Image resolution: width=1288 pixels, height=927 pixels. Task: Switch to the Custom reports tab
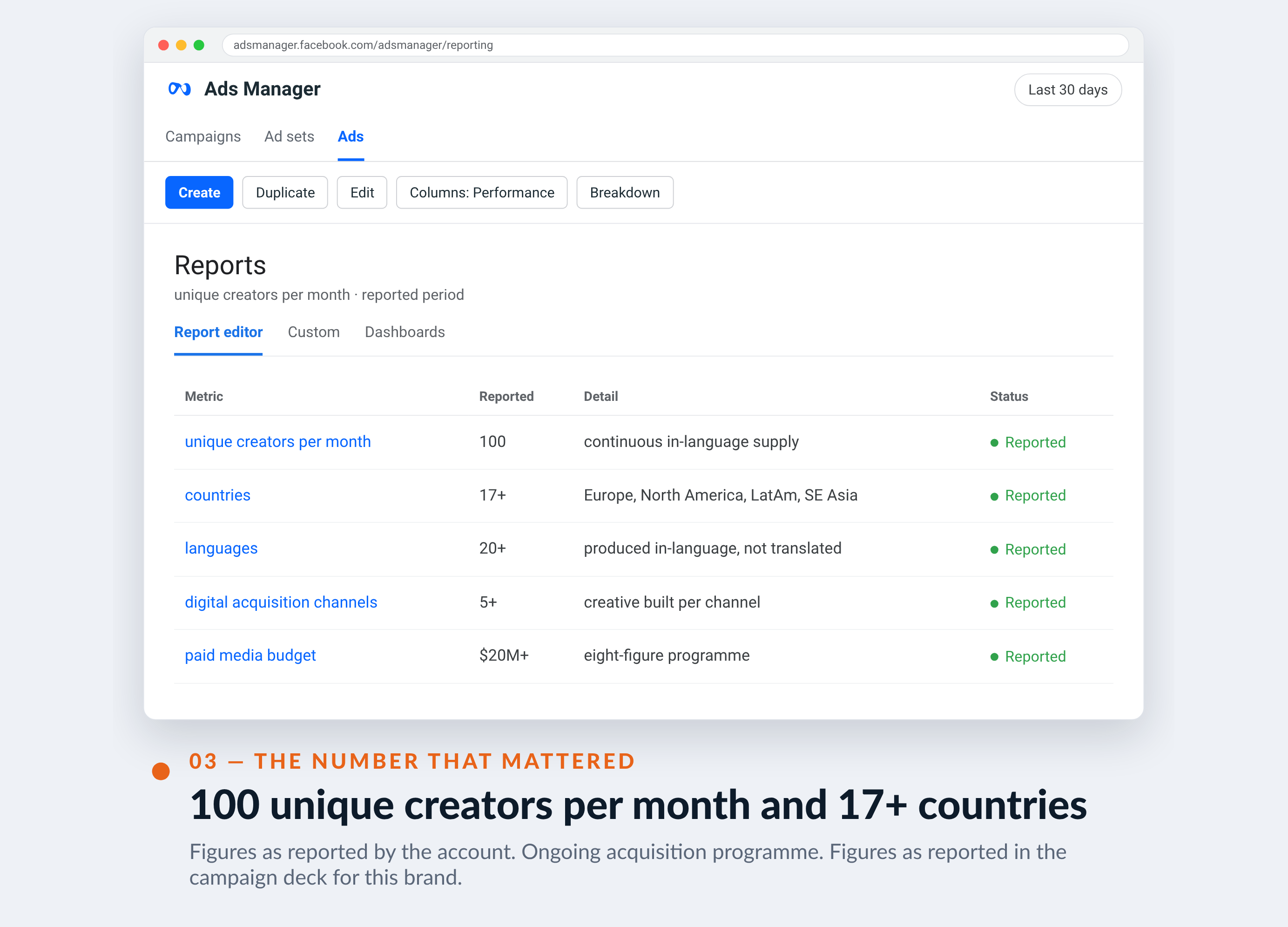tap(313, 332)
